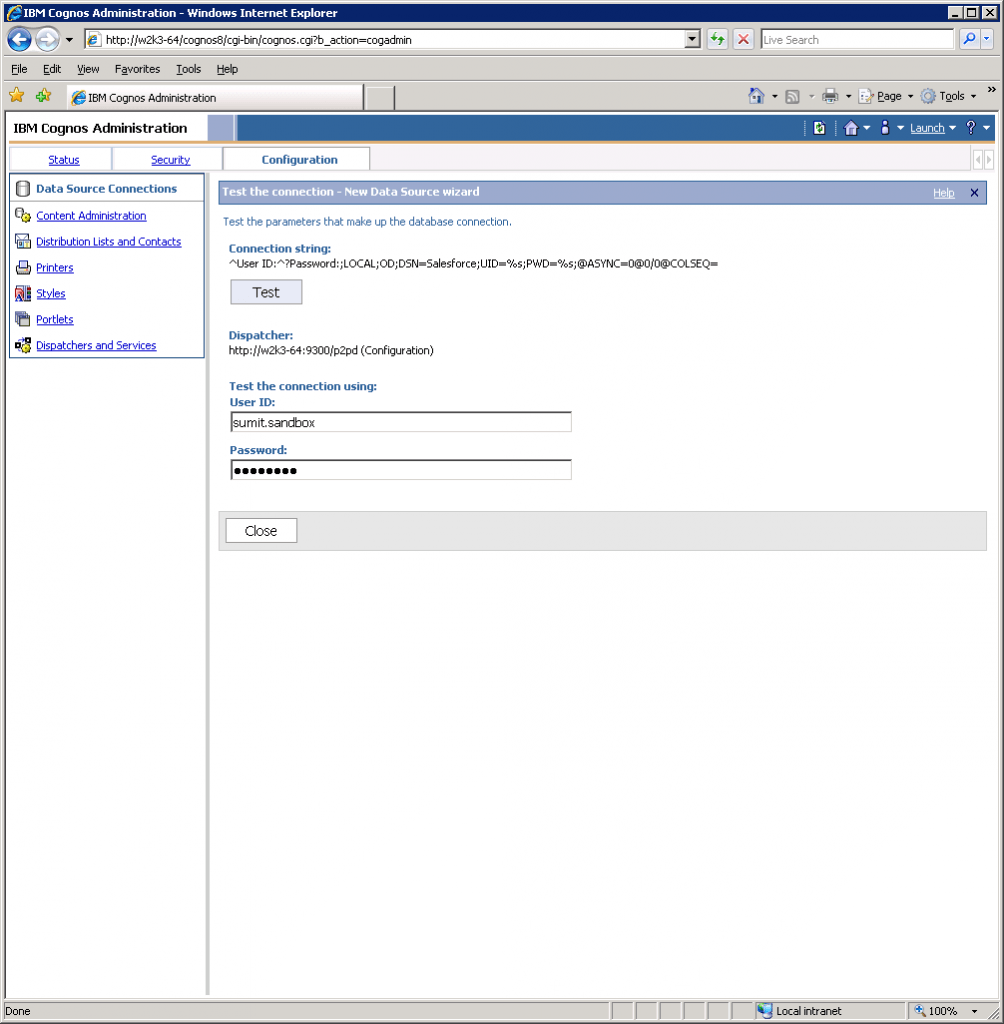Image resolution: width=1004 pixels, height=1024 pixels.
Task: Click the Distribution Lists icon
Action: [x=23, y=242]
